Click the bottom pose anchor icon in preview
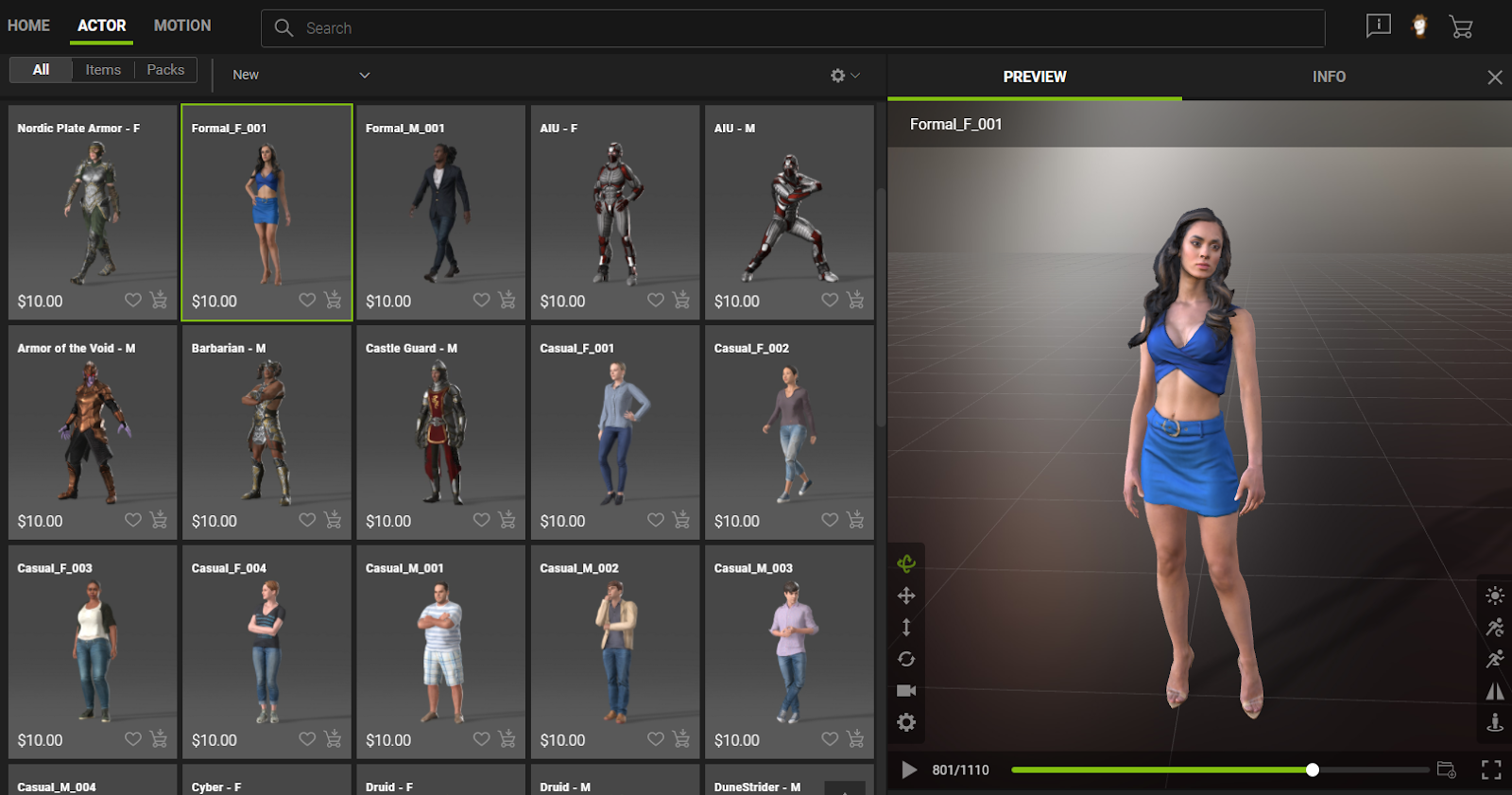The image size is (1512, 795). (1495, 723)
